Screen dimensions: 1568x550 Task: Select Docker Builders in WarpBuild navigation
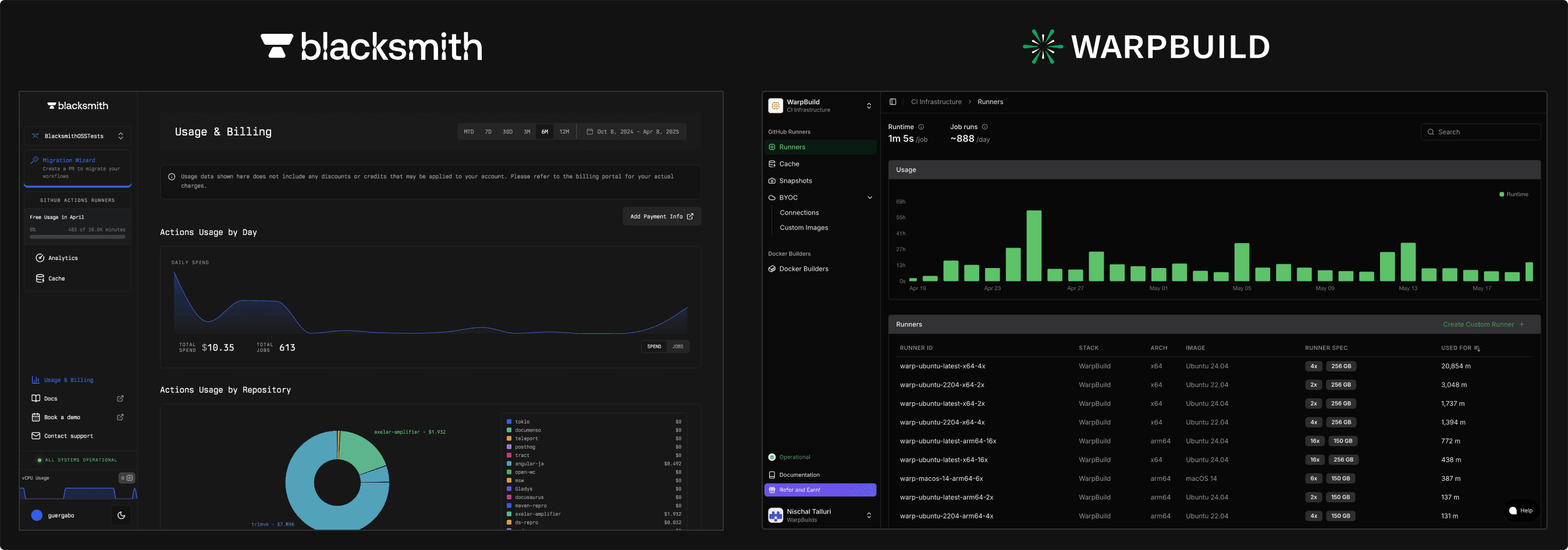coord(803,268)
